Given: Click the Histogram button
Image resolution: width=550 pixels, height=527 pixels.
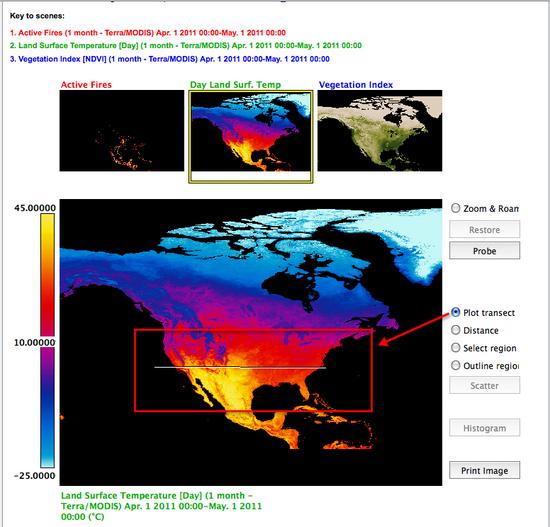Looking at the screenshot, I should [x=484, y=428].
